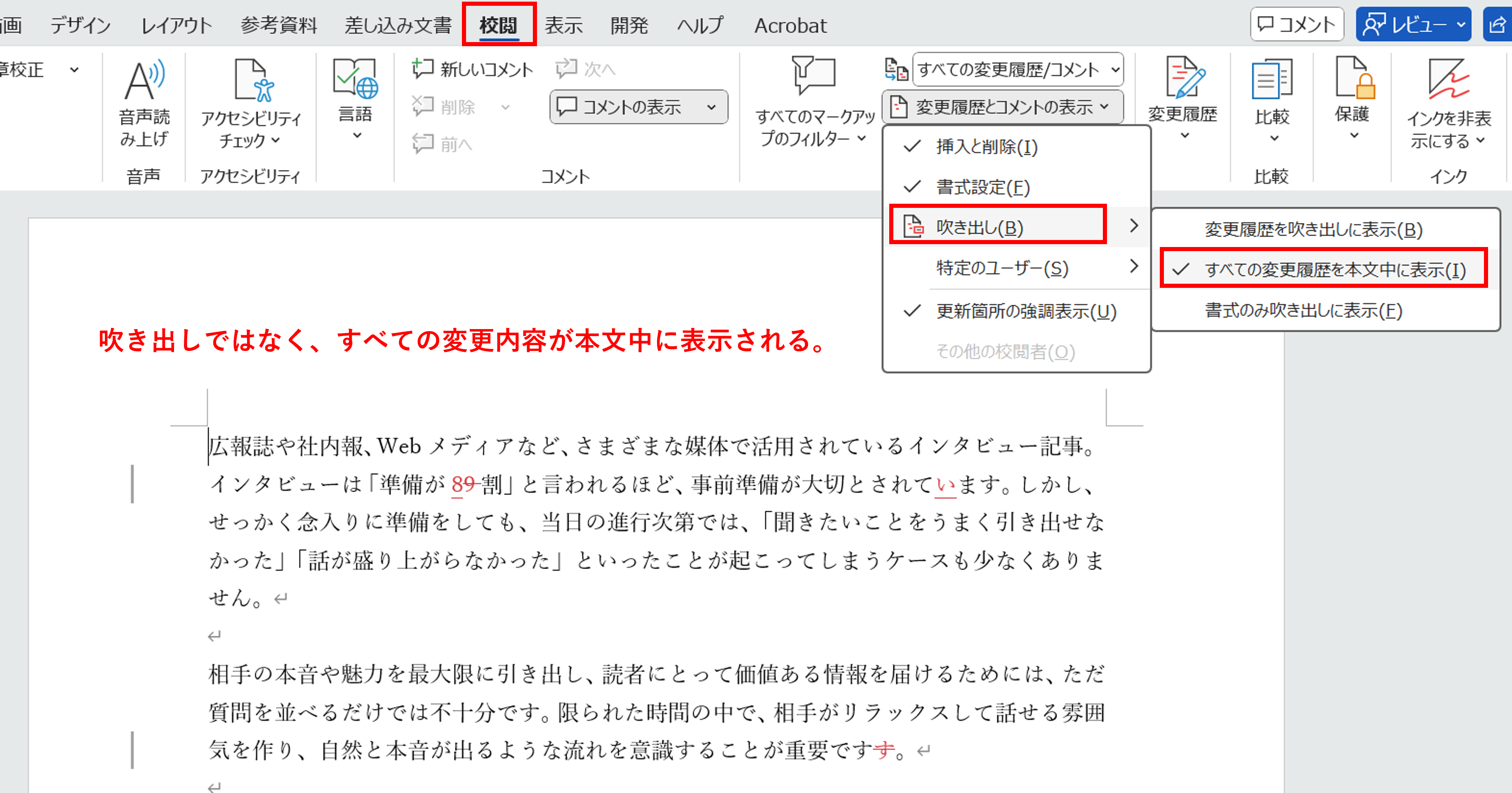
Task: Go to the Previous comment (前へ)
Action: tap(442, 143)
